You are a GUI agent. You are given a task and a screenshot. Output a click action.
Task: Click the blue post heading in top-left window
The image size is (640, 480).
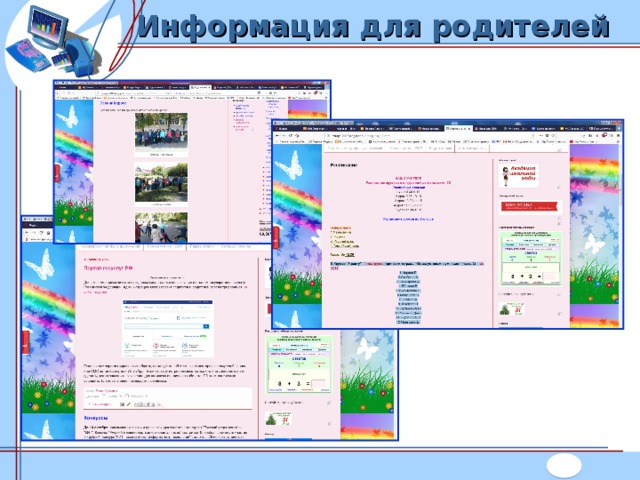tap(113, 103)
